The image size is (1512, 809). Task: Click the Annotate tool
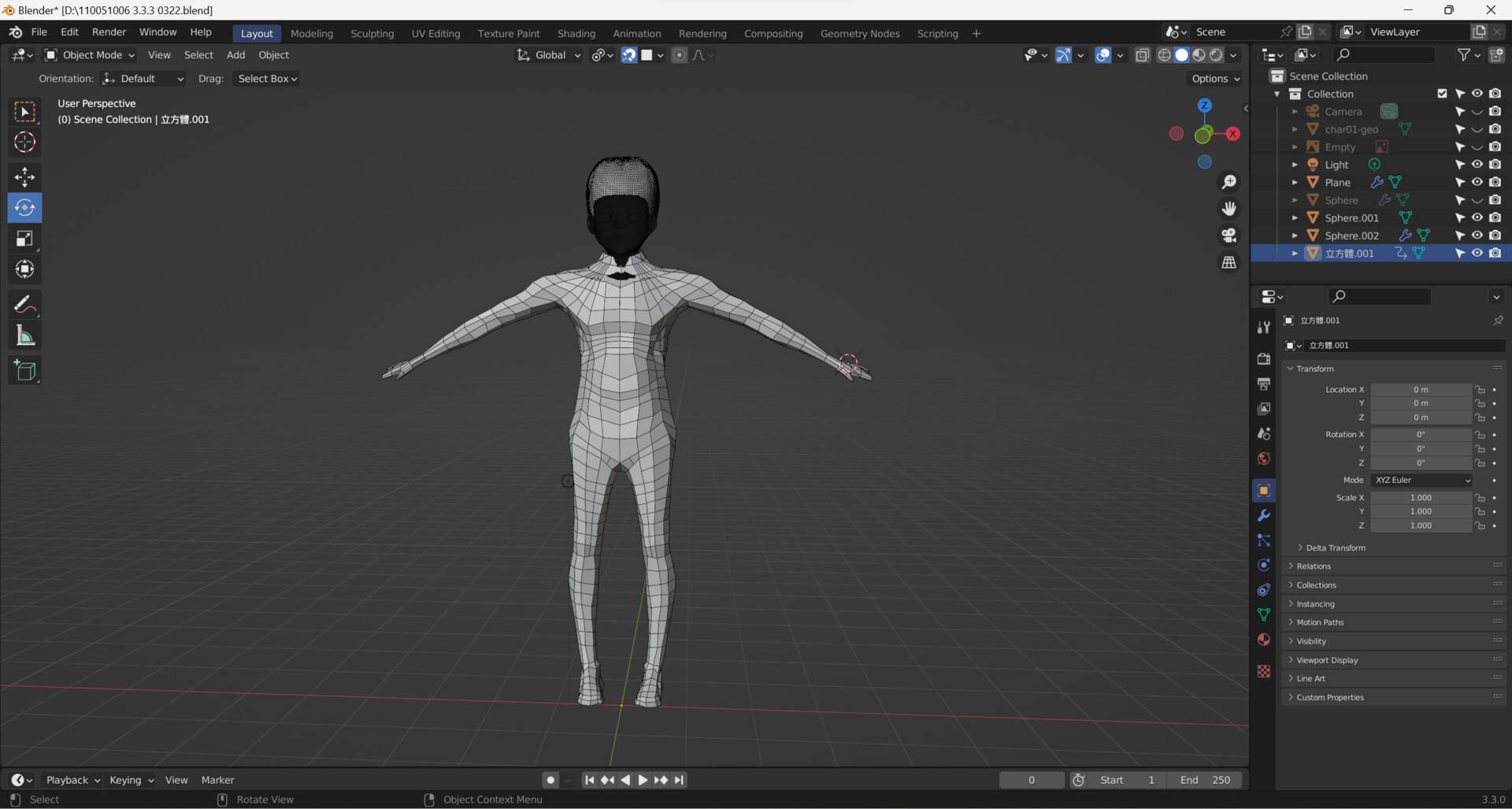click(x=24, y=304)
